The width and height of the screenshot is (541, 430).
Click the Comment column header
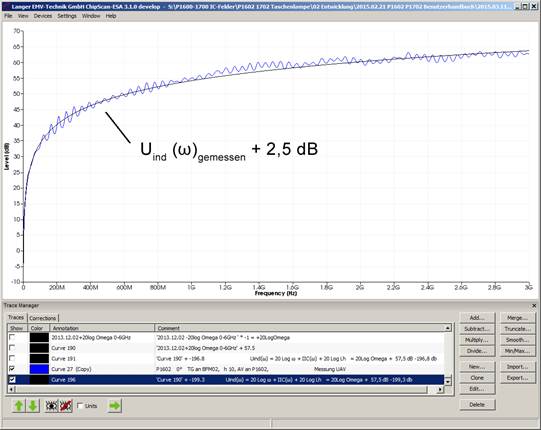pyautogui.click(x=299, y=328)
